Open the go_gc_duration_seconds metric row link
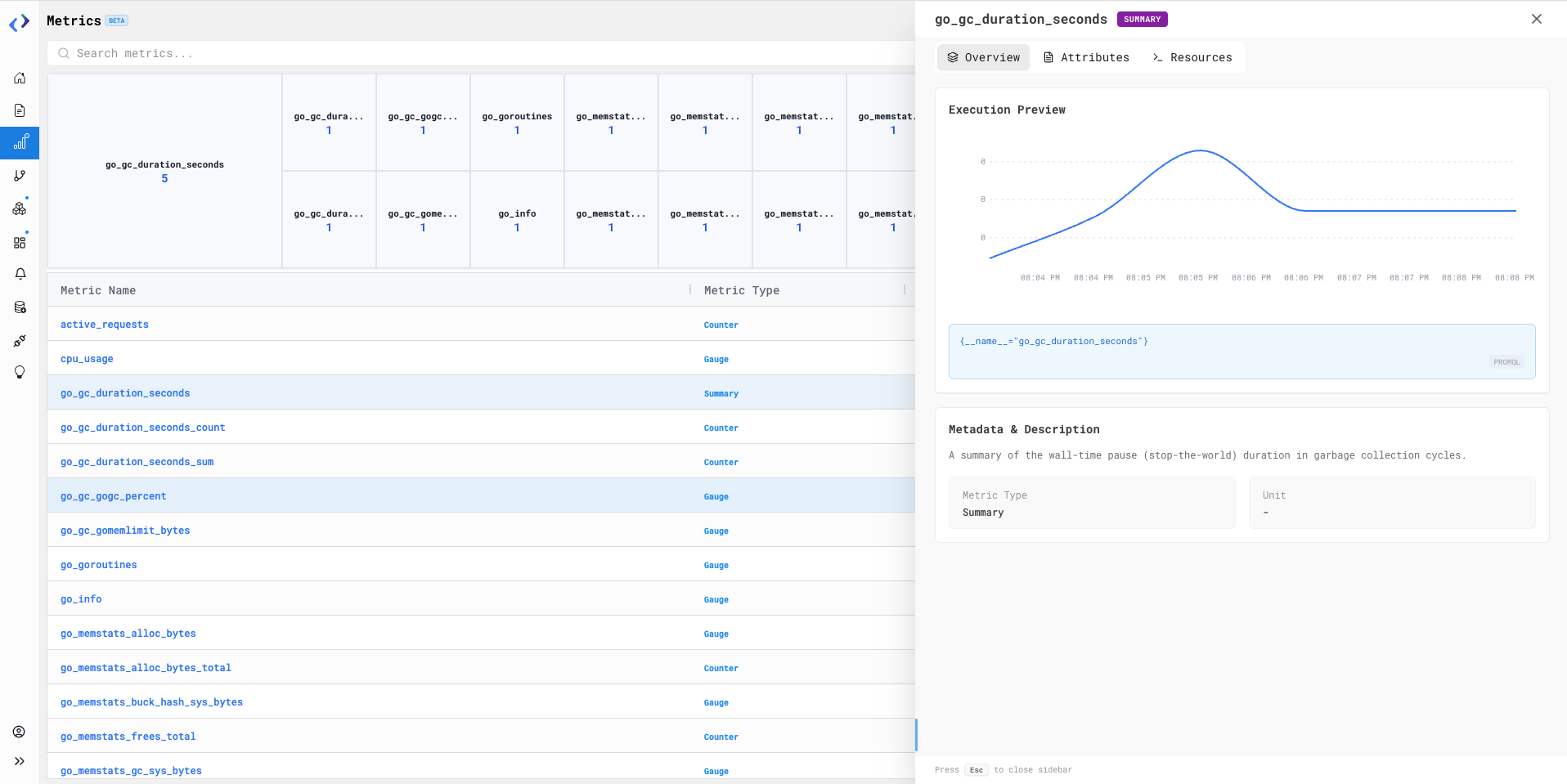Viewport: 1567px width, 784px height. point(125,393)
